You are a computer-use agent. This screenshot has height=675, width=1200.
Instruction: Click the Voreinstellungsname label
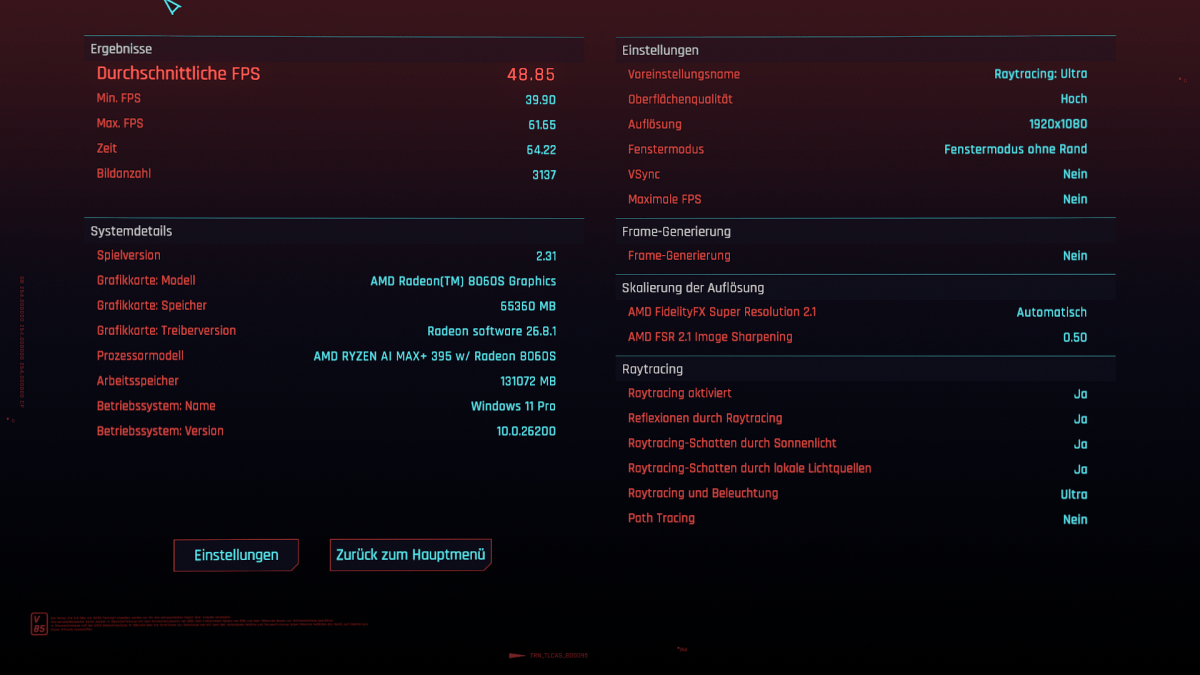point(684,74)
